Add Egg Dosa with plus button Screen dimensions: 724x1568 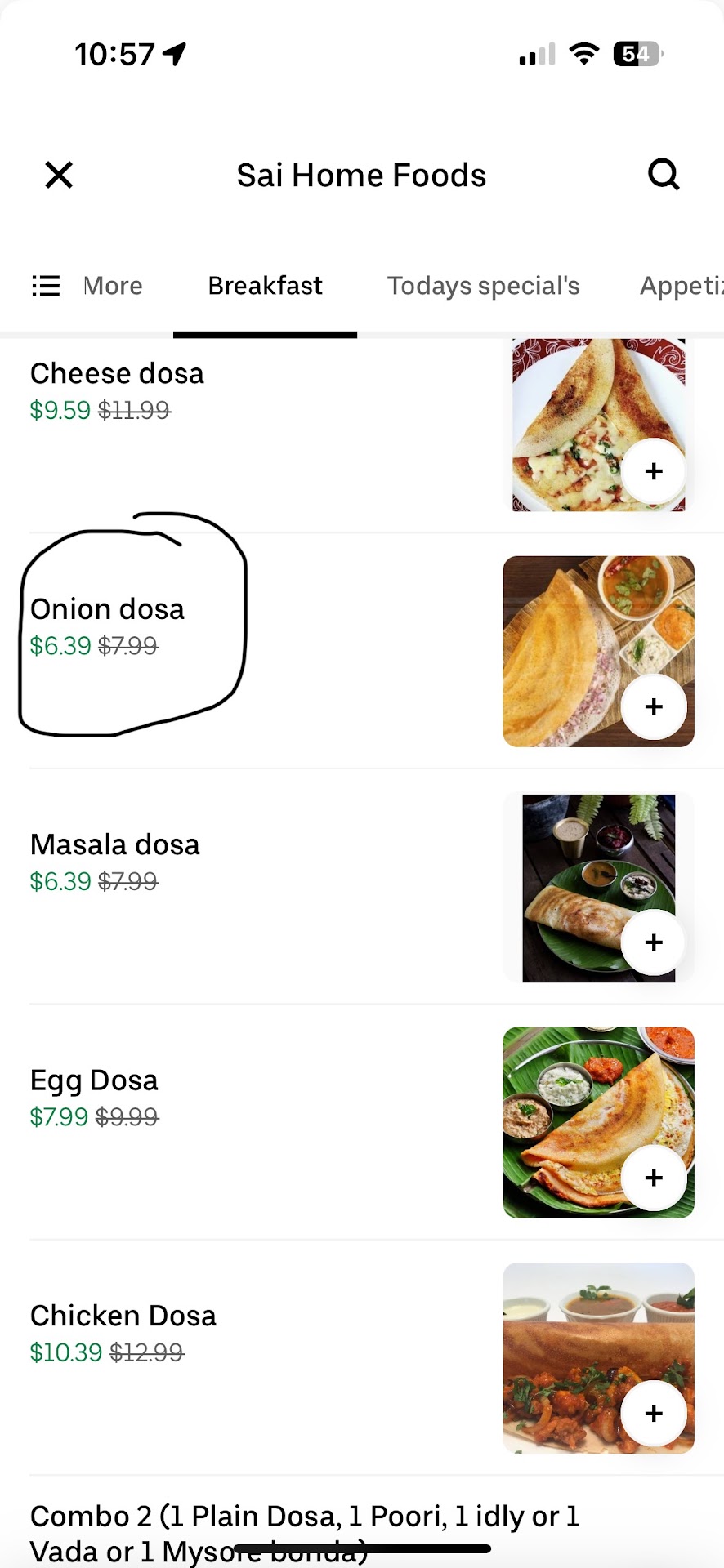tap(653, 1178)
